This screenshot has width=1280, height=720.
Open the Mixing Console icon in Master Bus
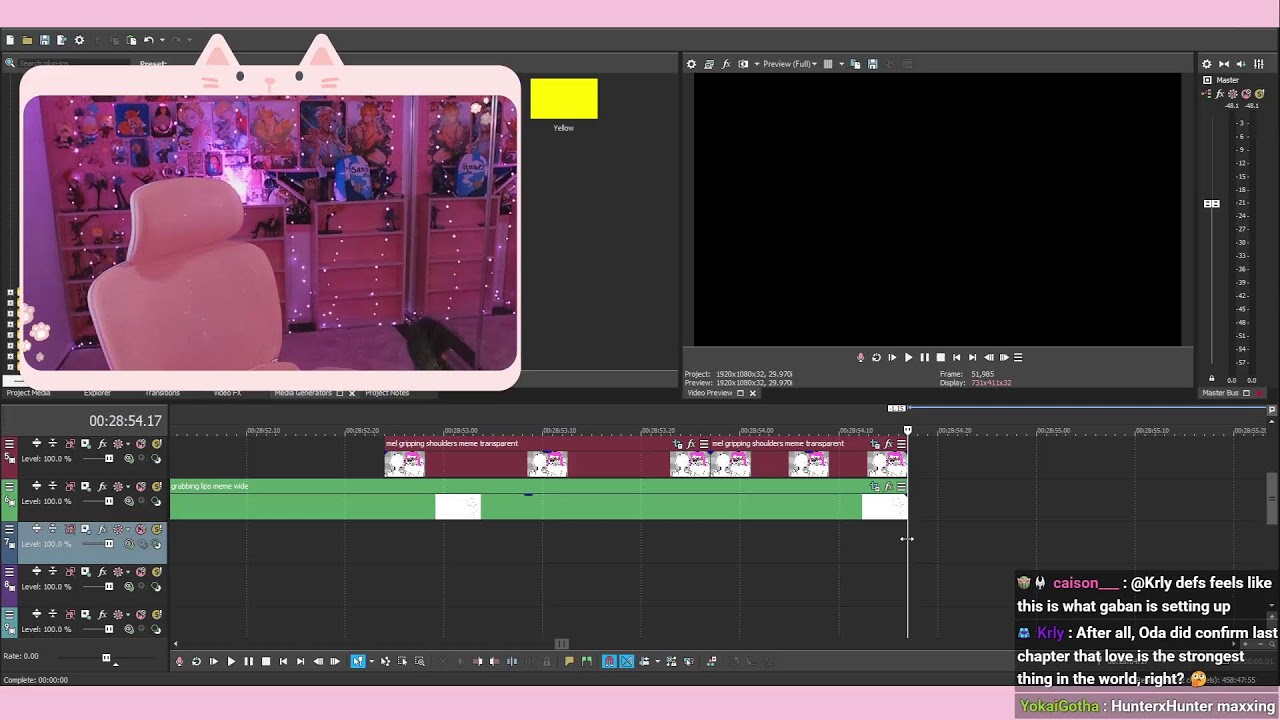coord(1259,64)
